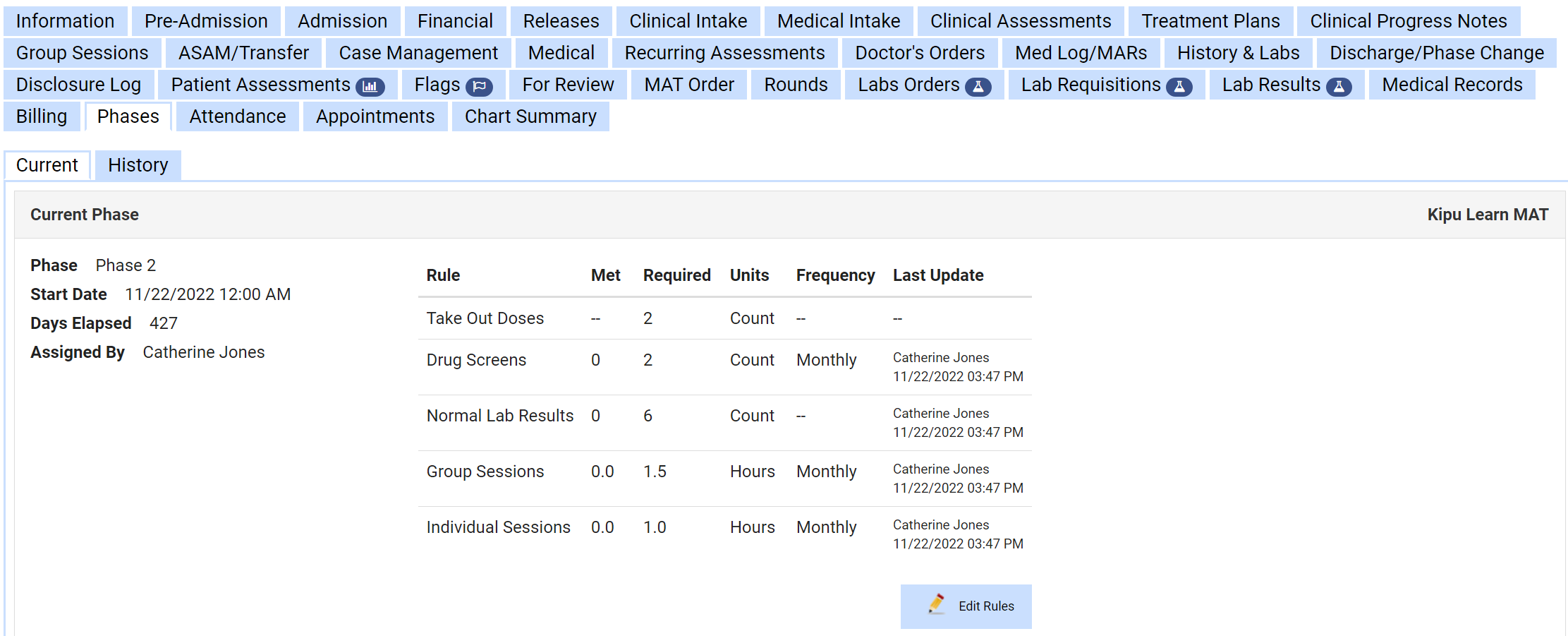Open the Chart Summary tab

point(530,116)
